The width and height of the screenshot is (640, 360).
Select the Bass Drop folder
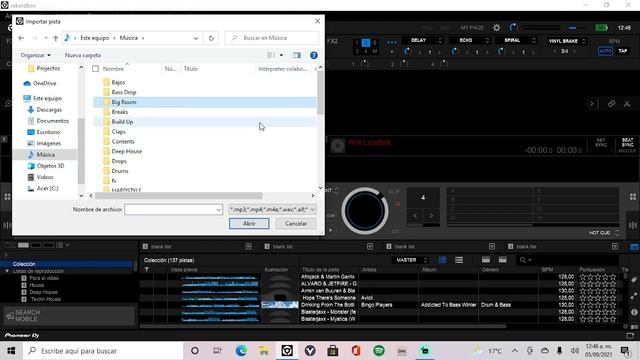(124, 92)
